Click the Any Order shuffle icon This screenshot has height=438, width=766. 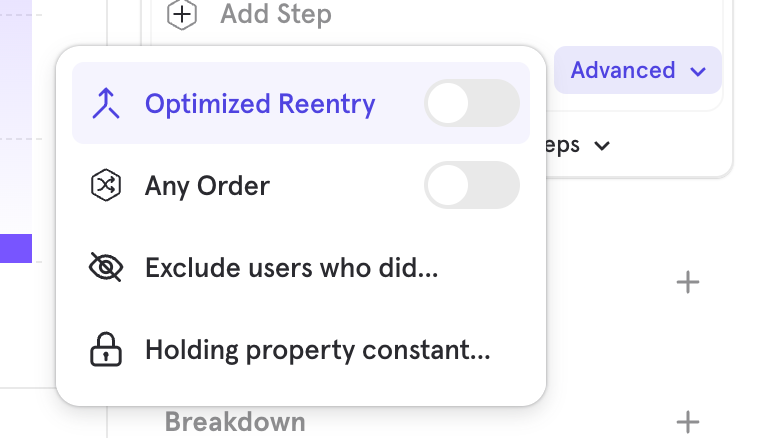pos(106,186)
